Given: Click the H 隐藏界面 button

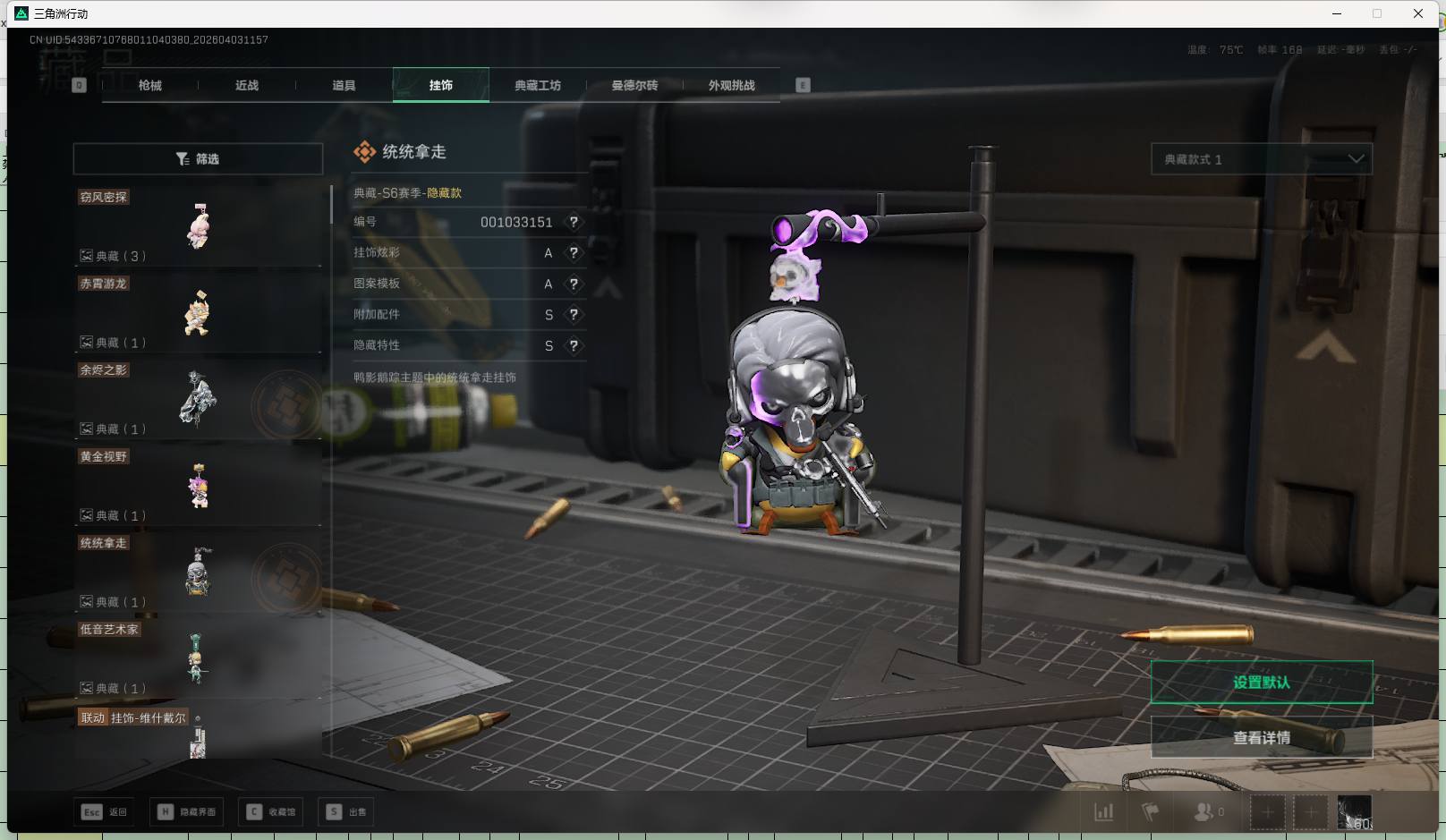Looking at the screenshot, I should (187, 811).
